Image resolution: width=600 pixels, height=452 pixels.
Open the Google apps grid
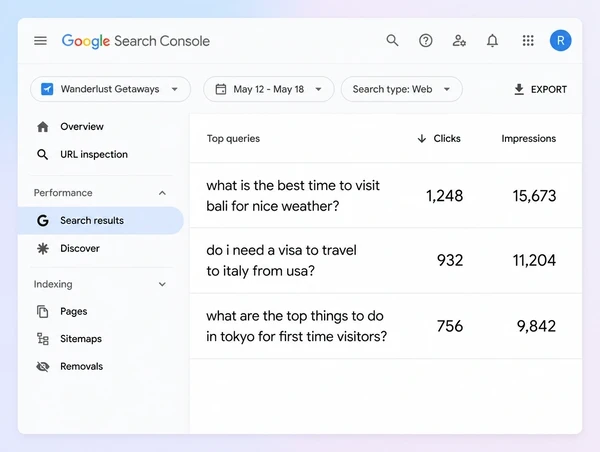tap(528, 41)
